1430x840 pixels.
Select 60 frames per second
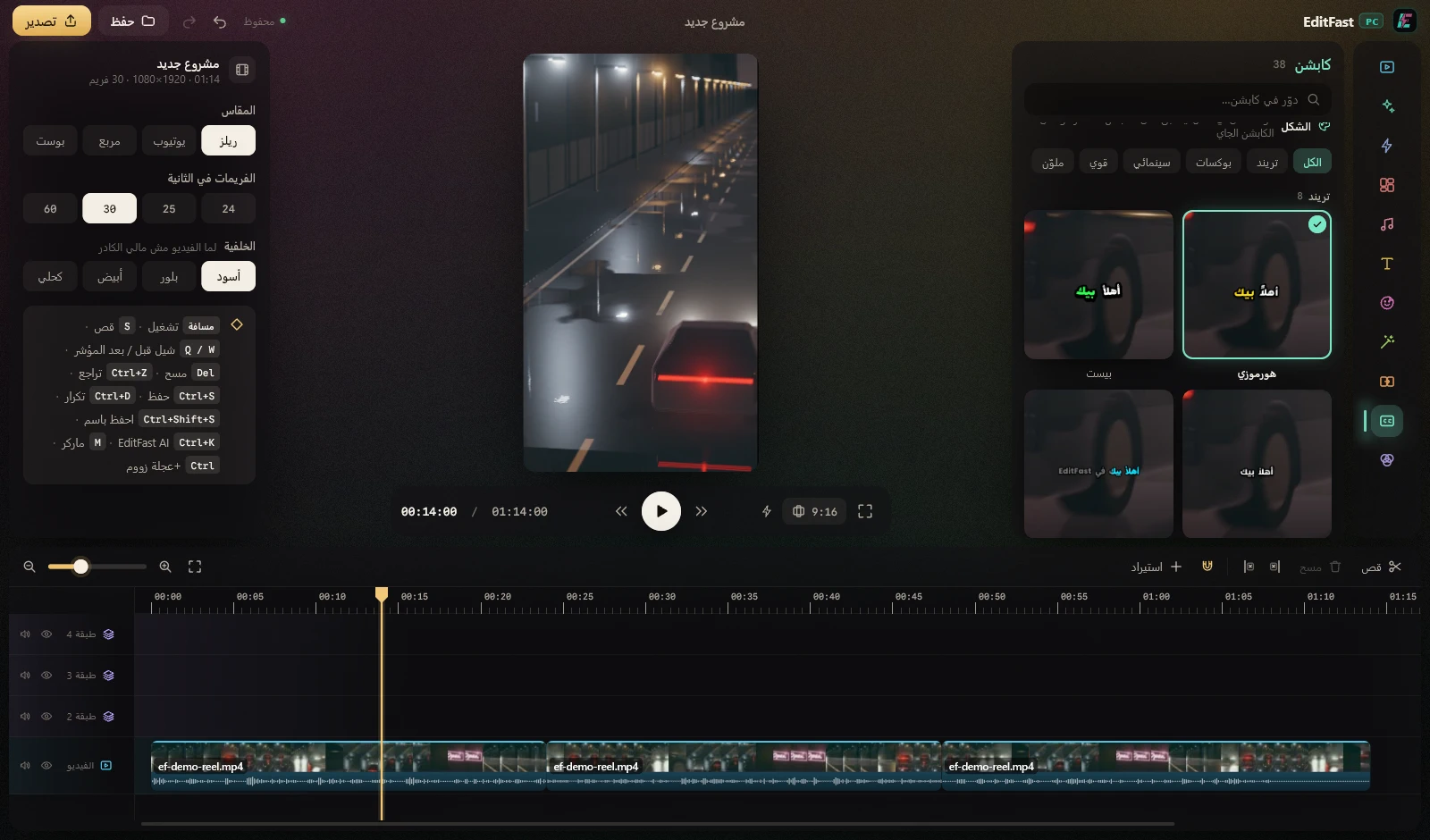point(50,208)
